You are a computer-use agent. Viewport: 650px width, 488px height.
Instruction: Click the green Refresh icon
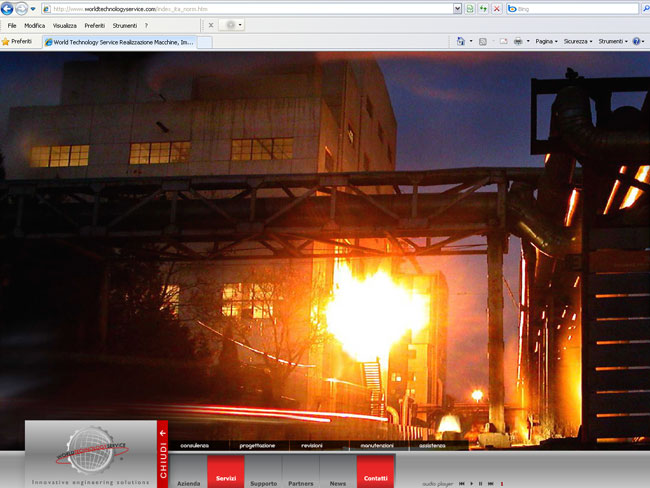(483, 9)
